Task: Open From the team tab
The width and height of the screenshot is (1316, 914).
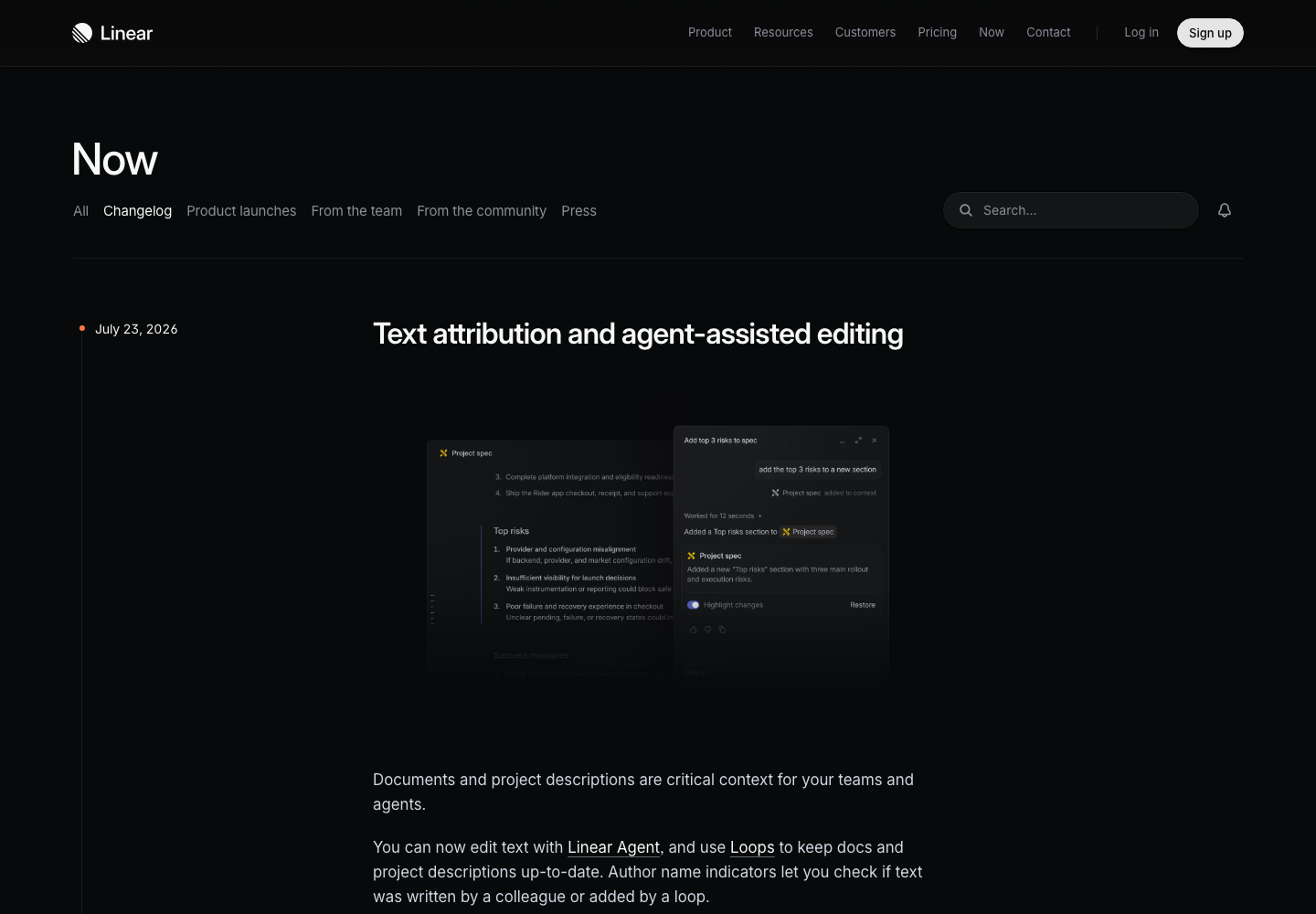Action: point(356,211)
